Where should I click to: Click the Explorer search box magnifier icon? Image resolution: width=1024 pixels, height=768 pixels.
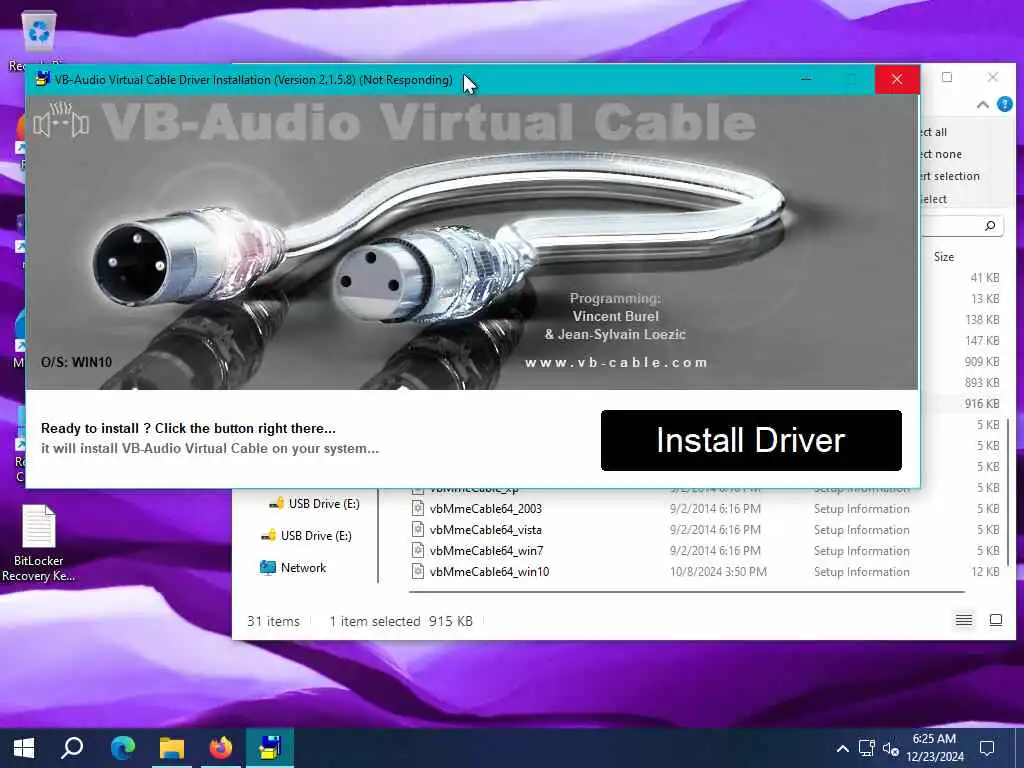pyautogui.click(x=990, y=225)
